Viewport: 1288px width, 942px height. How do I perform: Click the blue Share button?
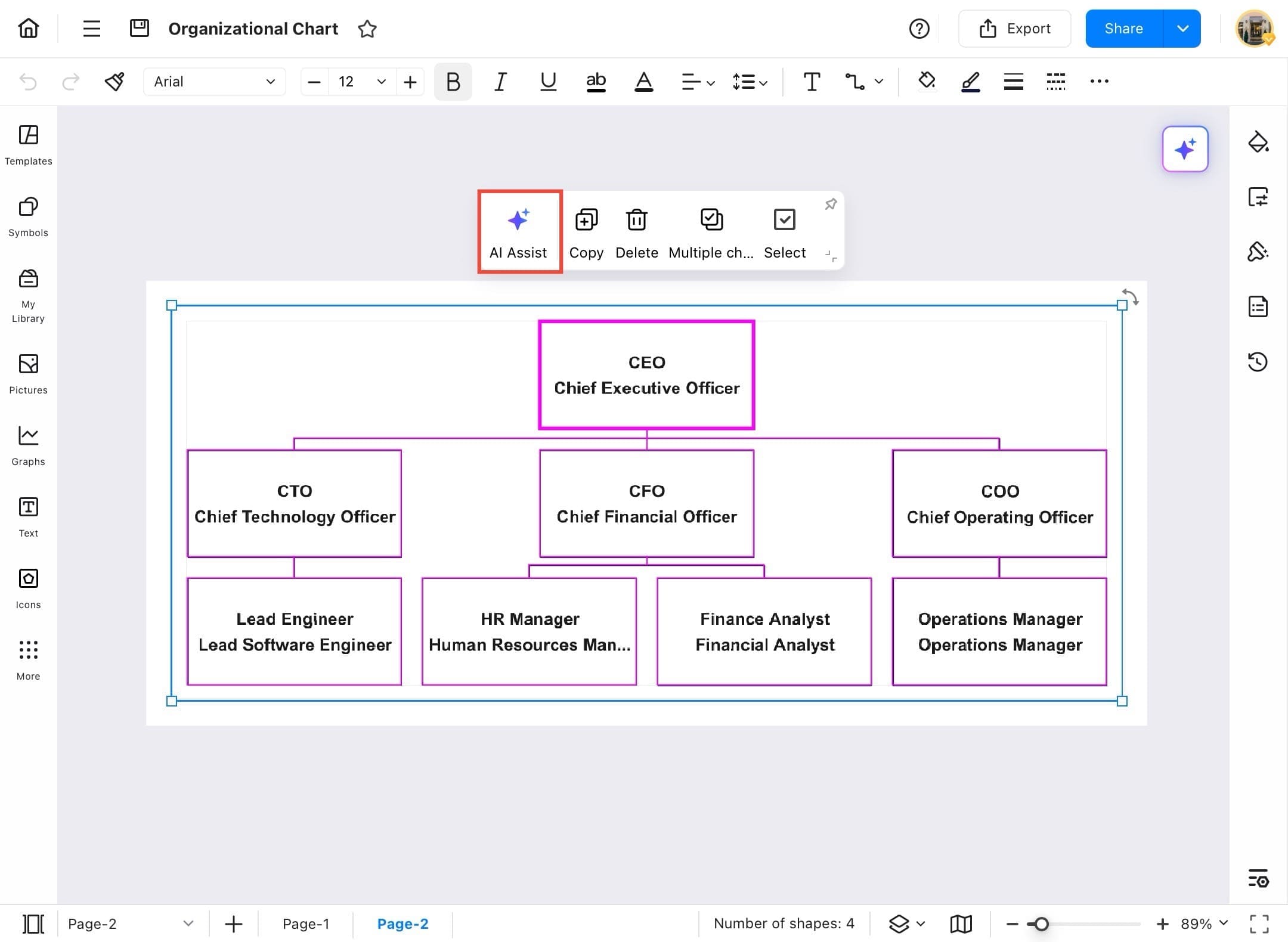click(1123, 29)
